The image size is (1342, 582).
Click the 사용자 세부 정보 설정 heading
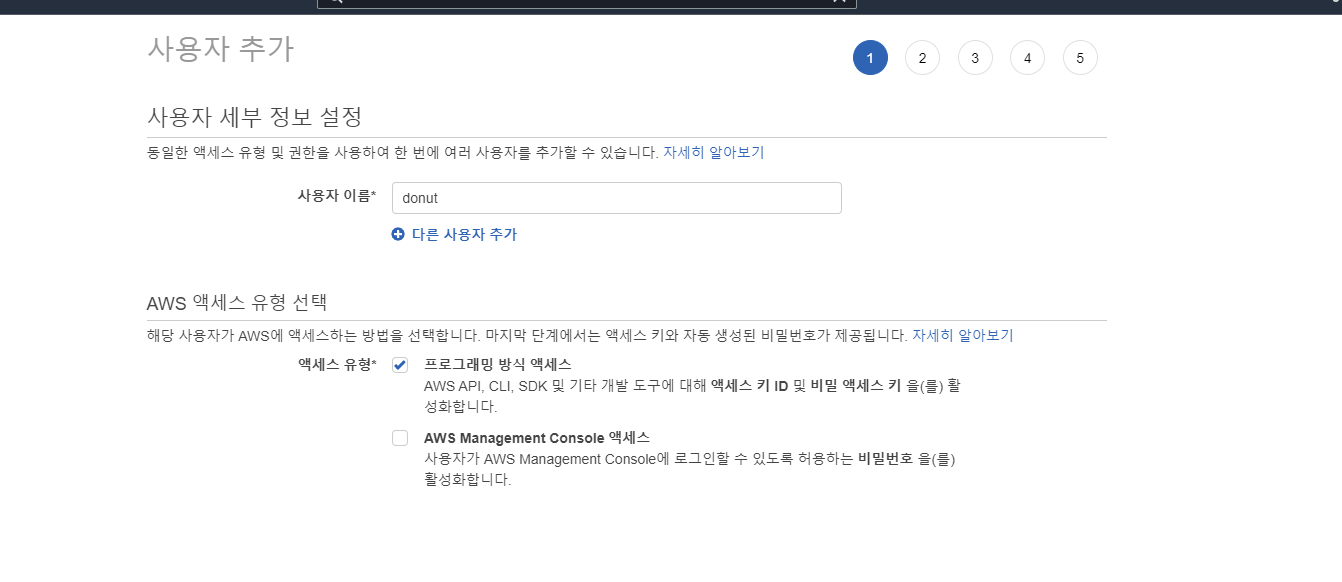coord(254,116)
